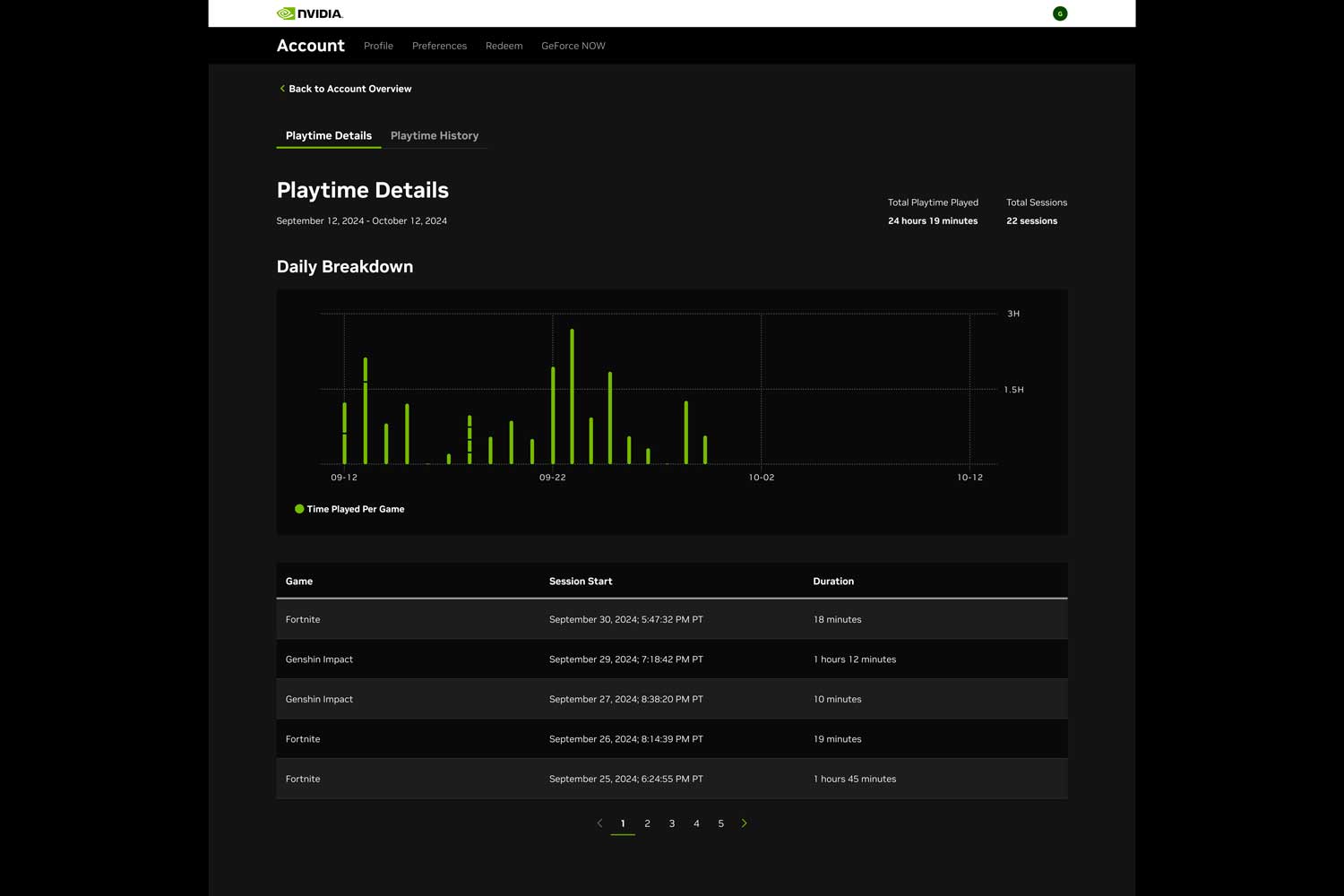Toggle the Time Played Per Game legend dot
Screen dimensions: 1344x896
click(x=299, y=509)
